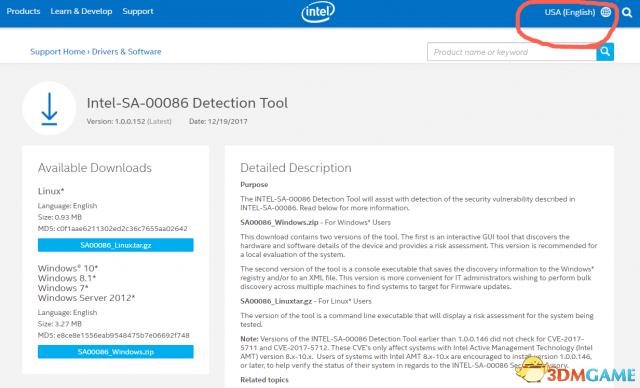Open the Products menu

coord(23,11)
